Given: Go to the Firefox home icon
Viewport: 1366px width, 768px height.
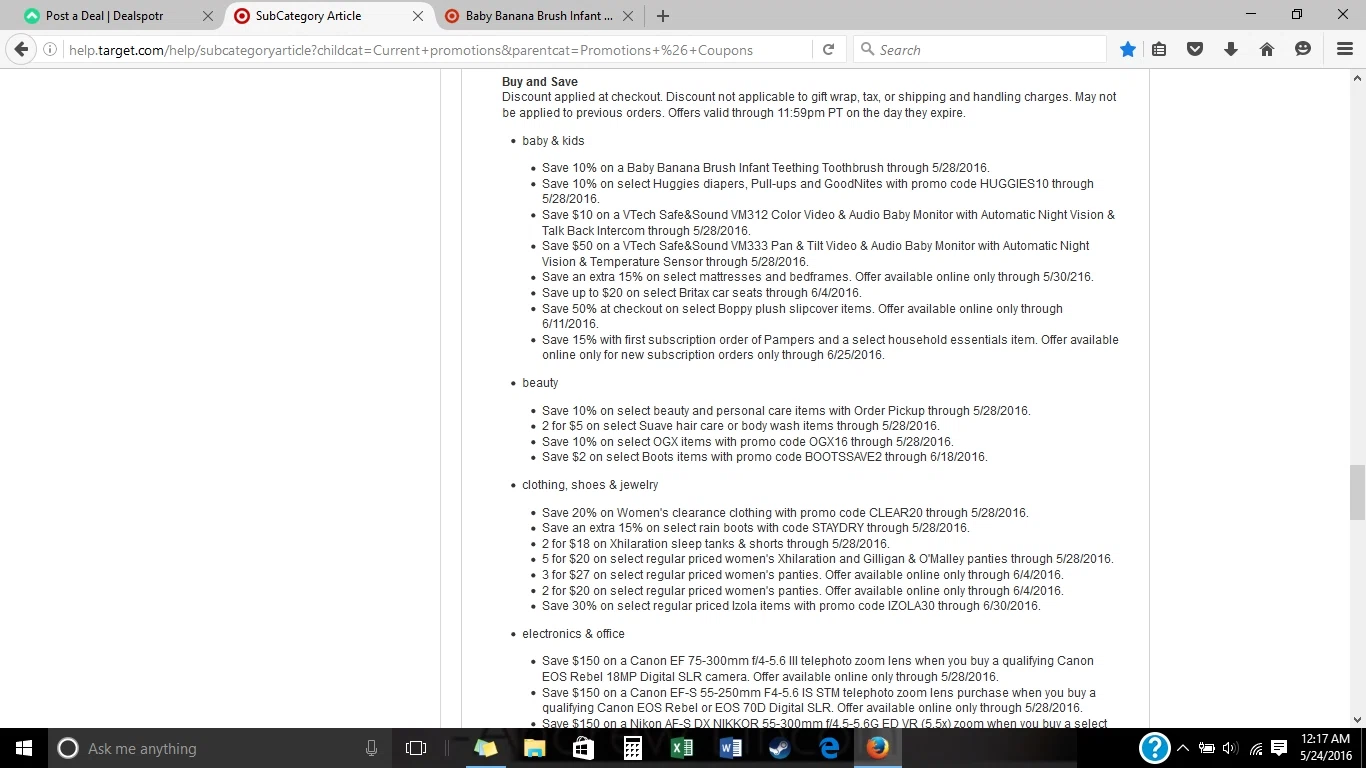Looking at the screenshot, I should 1267,50.
